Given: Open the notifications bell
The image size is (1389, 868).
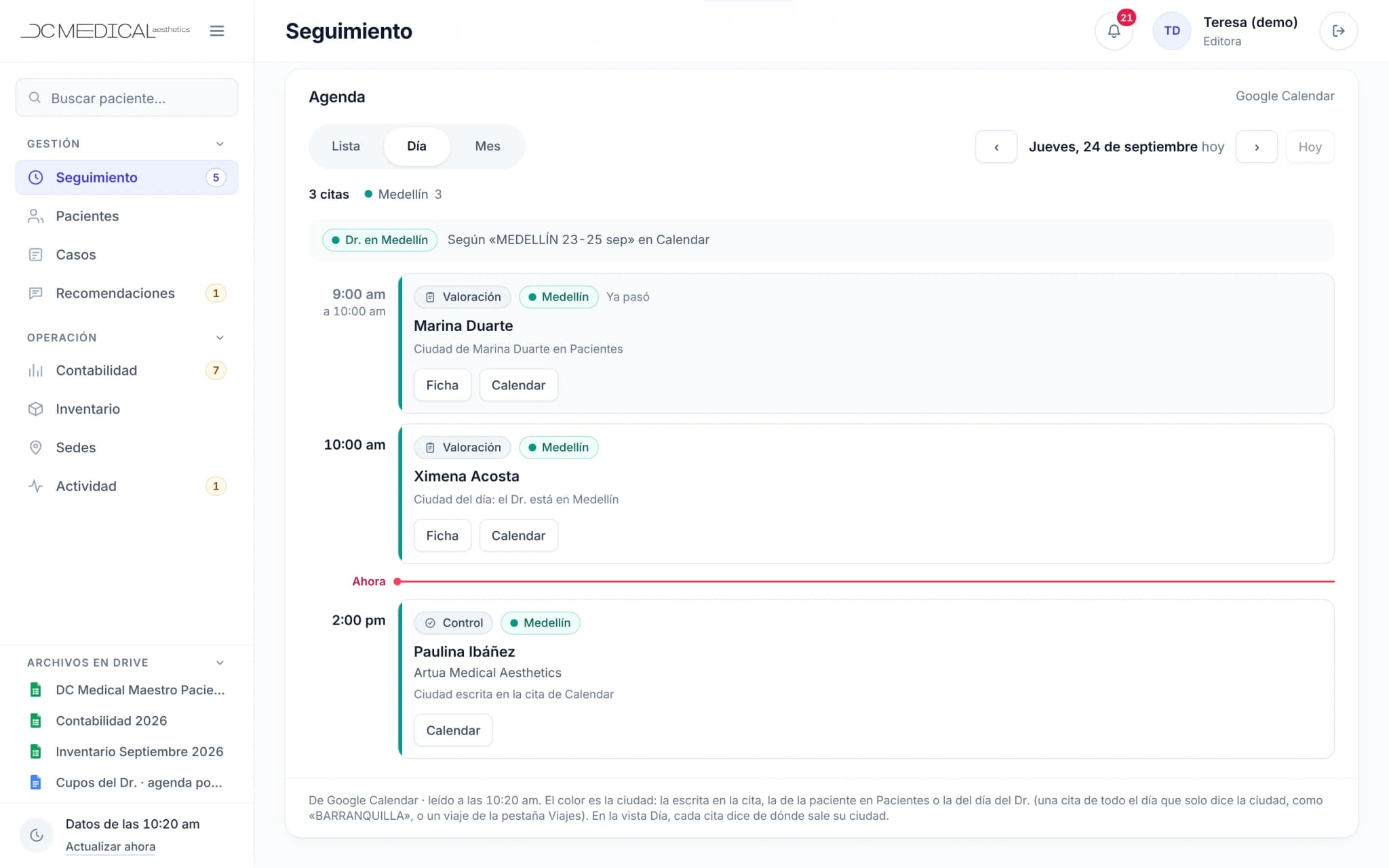Looking at the screenshot, I should pos(1114,31).
